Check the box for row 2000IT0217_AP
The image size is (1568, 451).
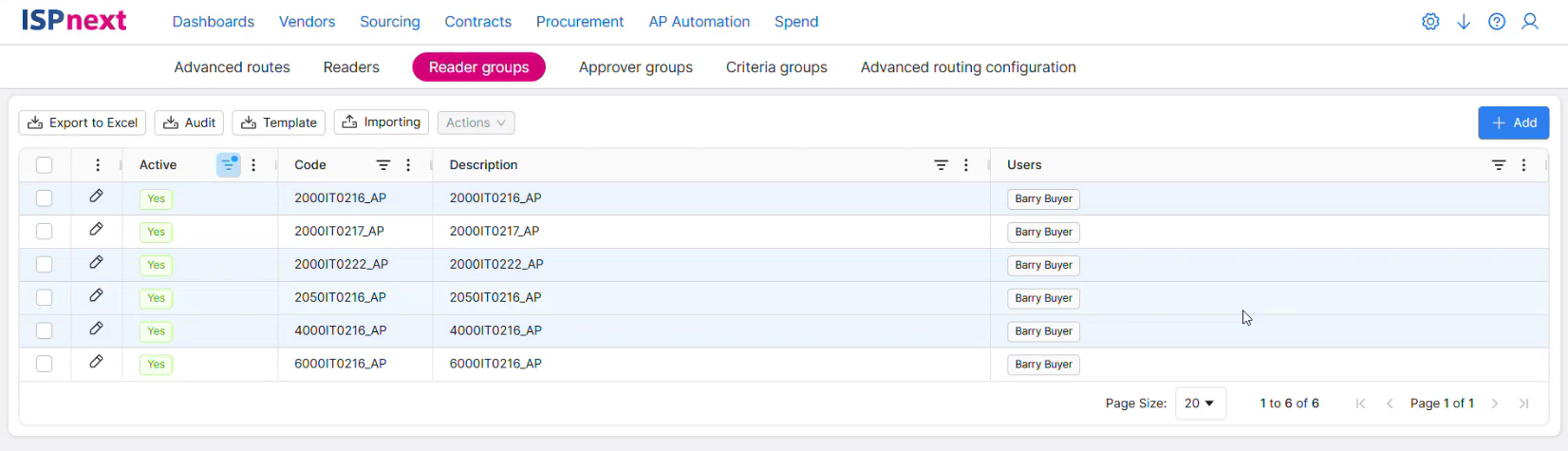[x=45, y=232]
